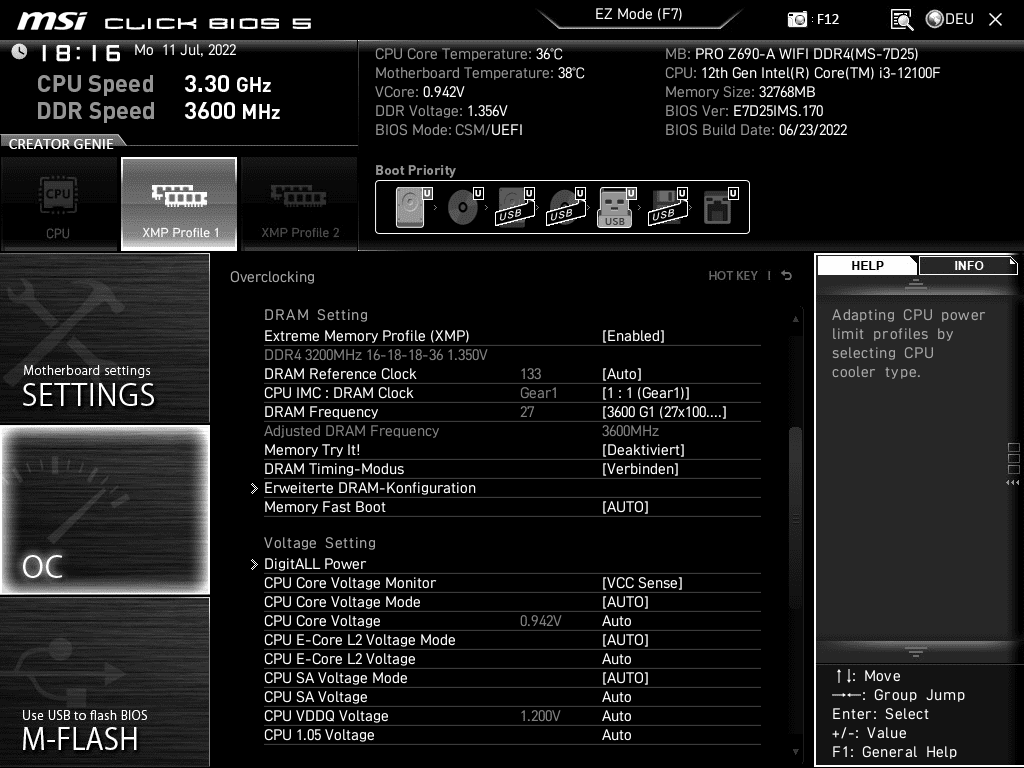Click the bottom grip handle of help panel
The height and width of the screenshot is (768, 1024).
[x=916, y=652]
